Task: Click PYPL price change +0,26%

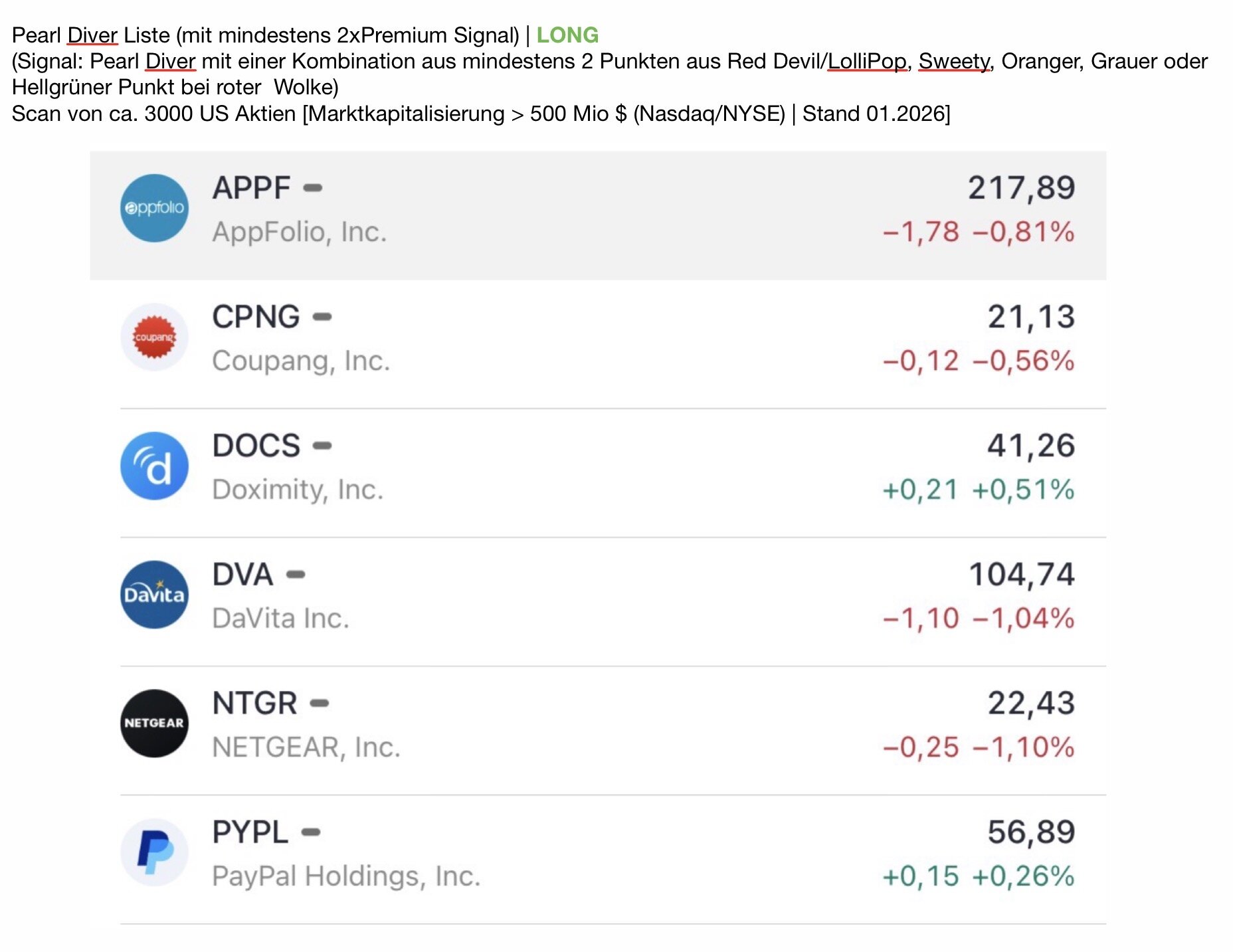Action: [1023, 876]
